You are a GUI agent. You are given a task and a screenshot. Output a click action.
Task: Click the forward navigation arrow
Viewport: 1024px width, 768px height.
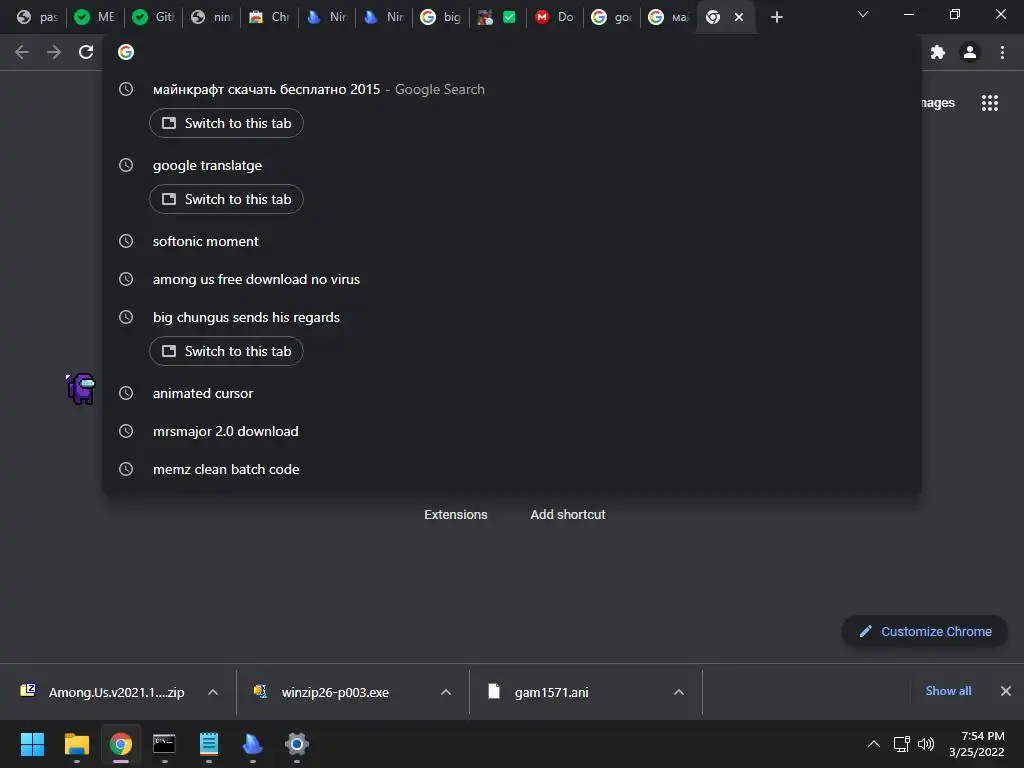point(54,52)
